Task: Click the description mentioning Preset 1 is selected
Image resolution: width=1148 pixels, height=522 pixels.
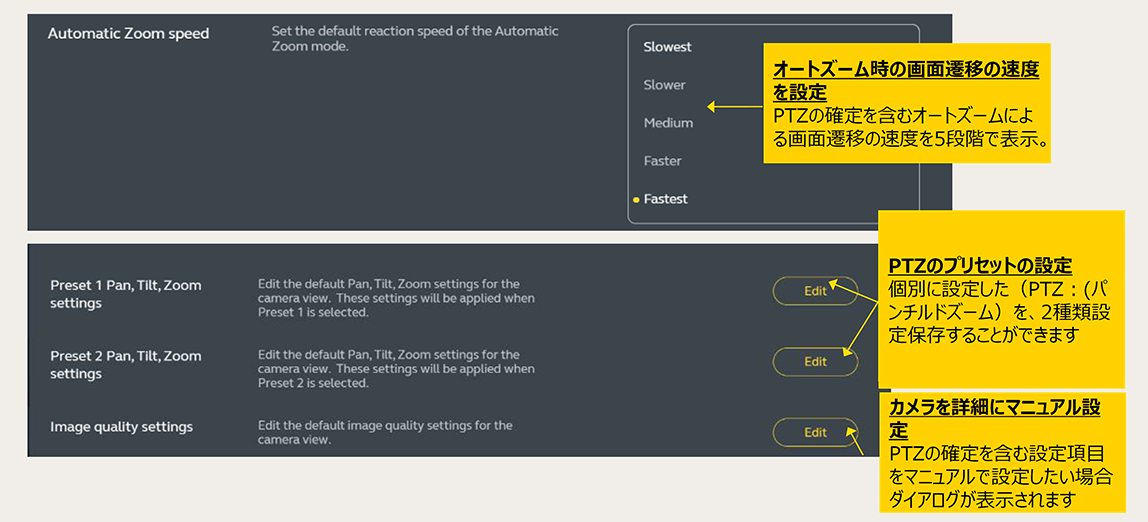Action: click(396, 298)
